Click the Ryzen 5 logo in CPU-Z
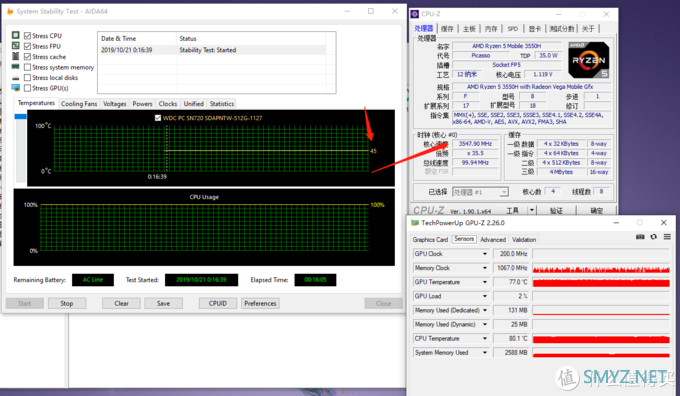This screenshot has width=680, height=396. [x=589, y=60]
